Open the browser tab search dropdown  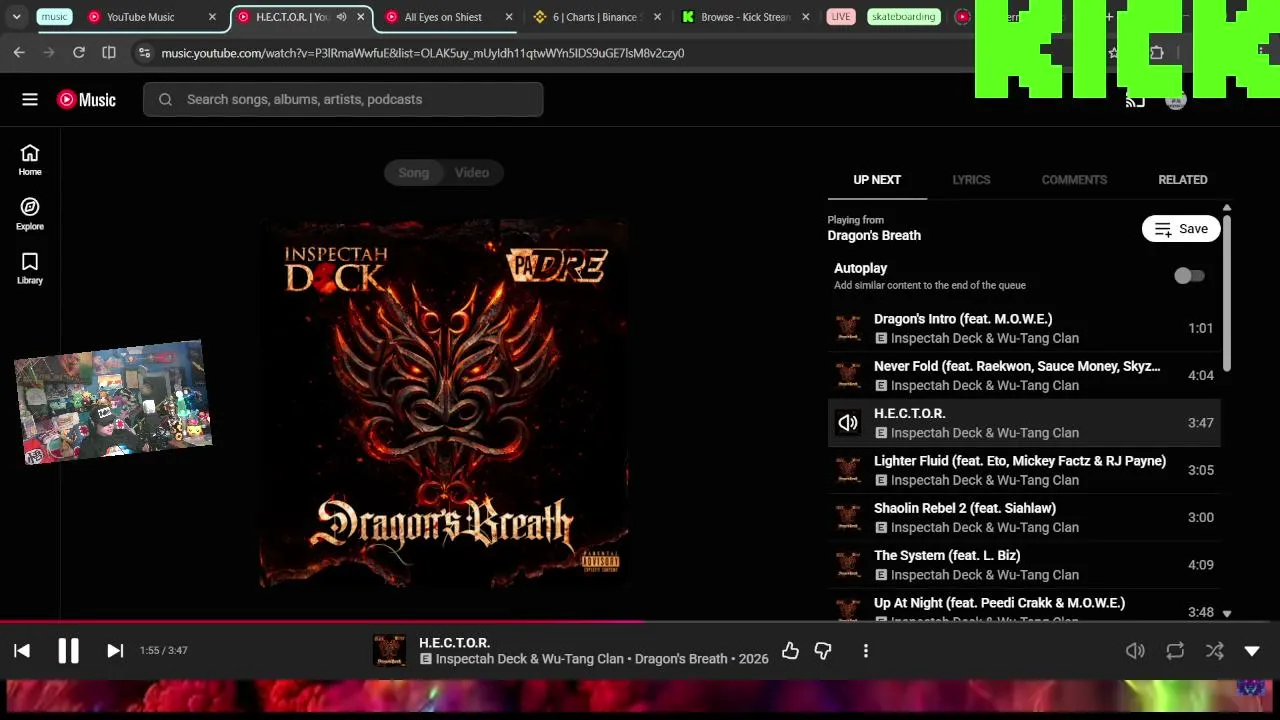pyautogui.click(x=16, y=17)
